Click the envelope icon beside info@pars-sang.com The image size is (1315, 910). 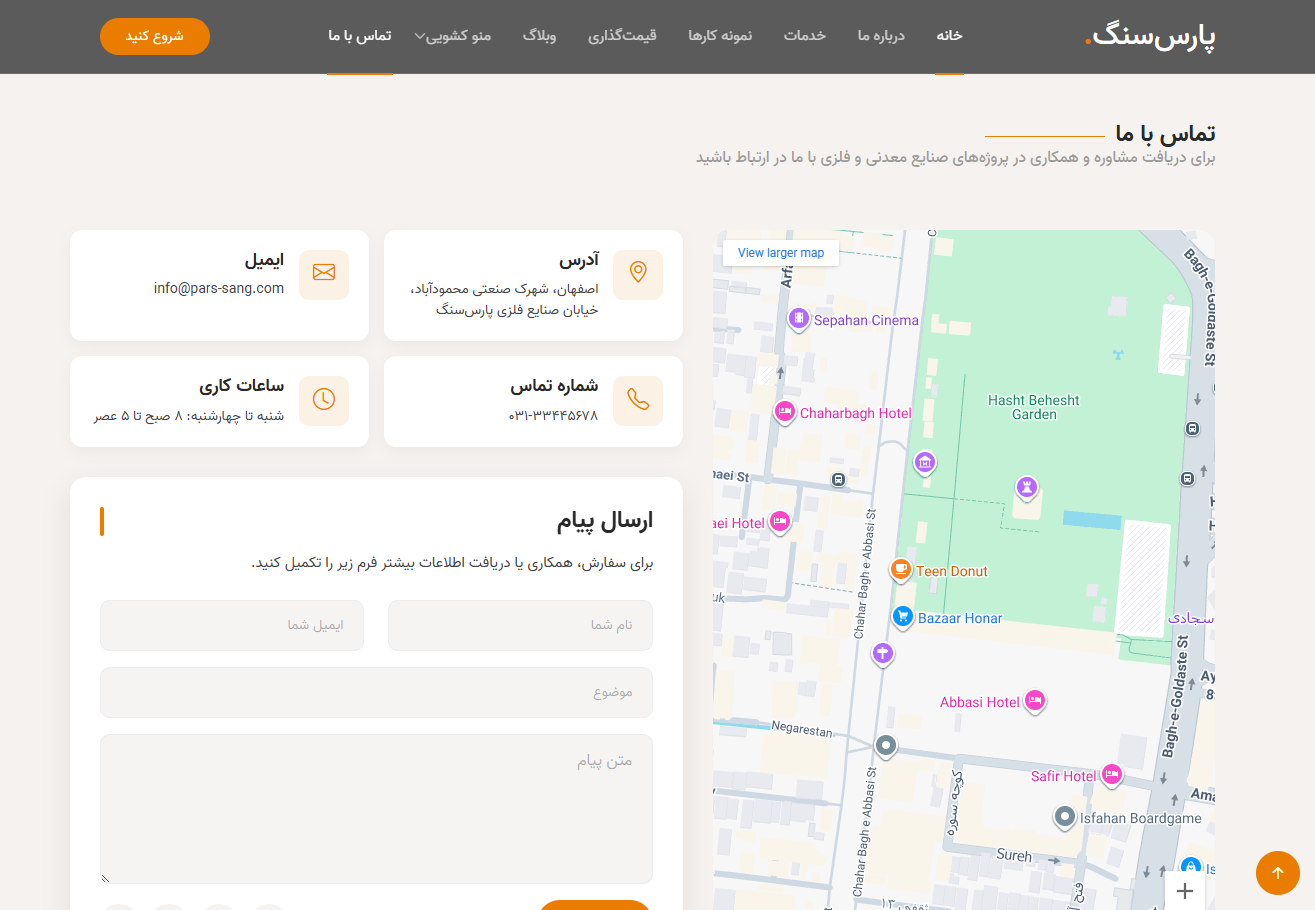click(x=324, y=272)
